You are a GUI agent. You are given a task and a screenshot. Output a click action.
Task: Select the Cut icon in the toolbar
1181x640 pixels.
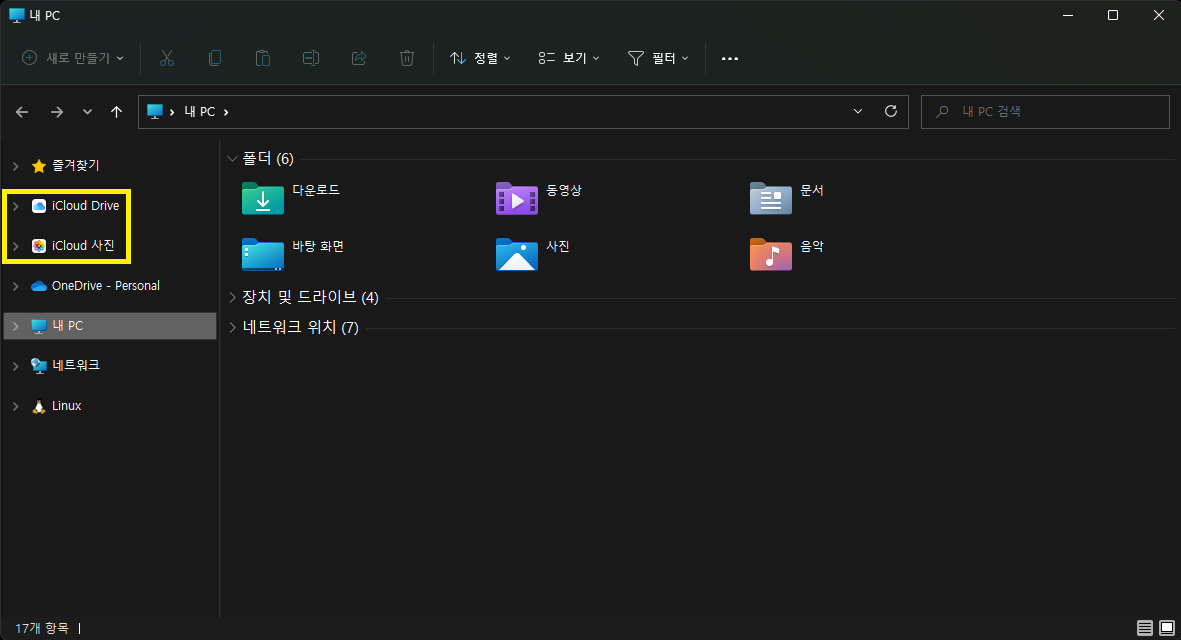(x=167, y=58)
